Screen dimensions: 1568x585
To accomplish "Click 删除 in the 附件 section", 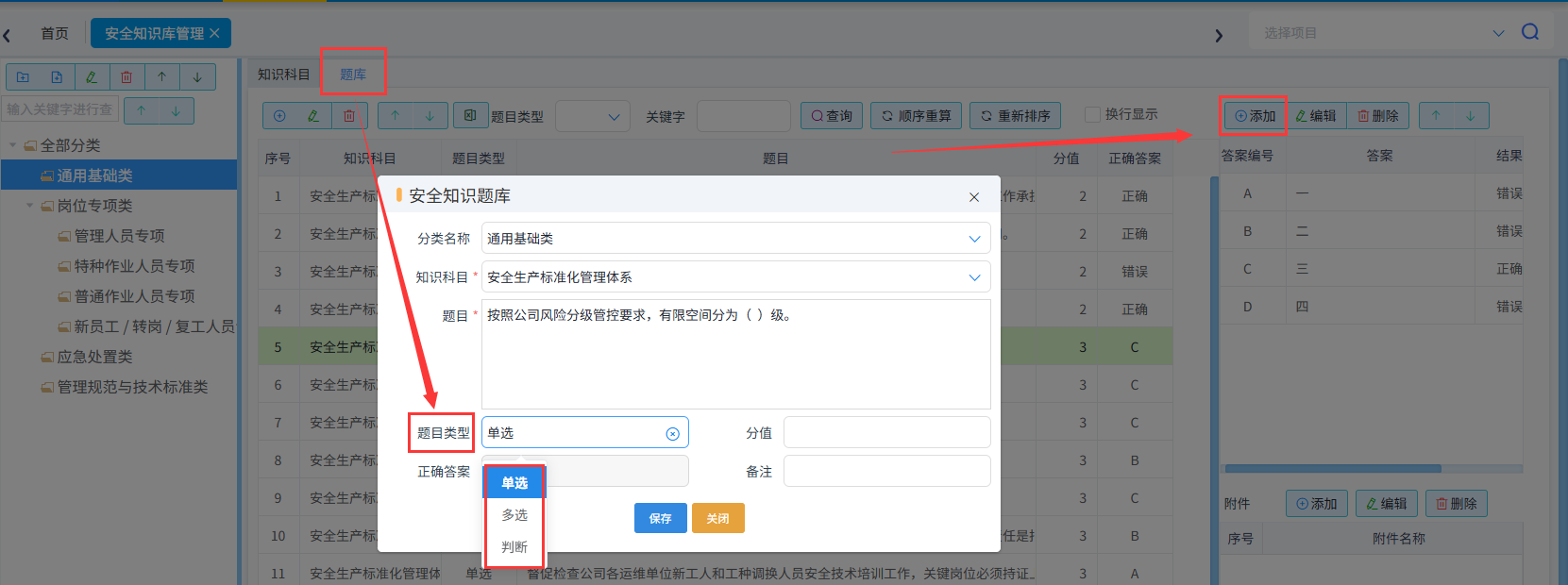I will pyautogui.click(x=1457, y=504).
